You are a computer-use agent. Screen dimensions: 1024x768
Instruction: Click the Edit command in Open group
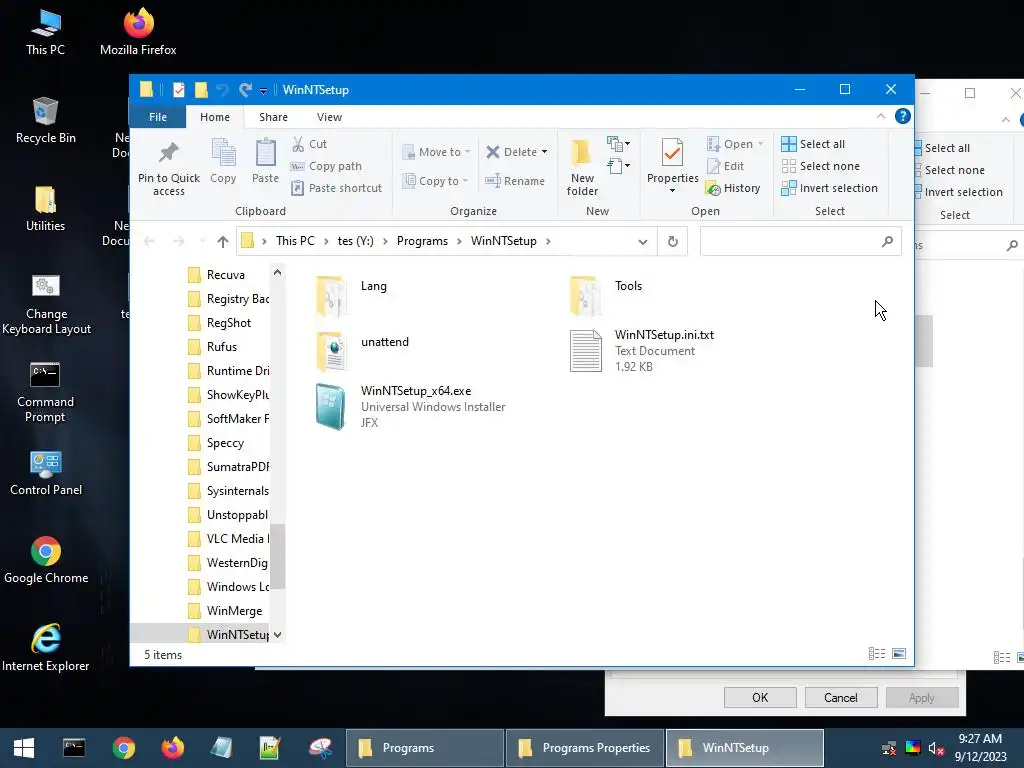point(726,166)
